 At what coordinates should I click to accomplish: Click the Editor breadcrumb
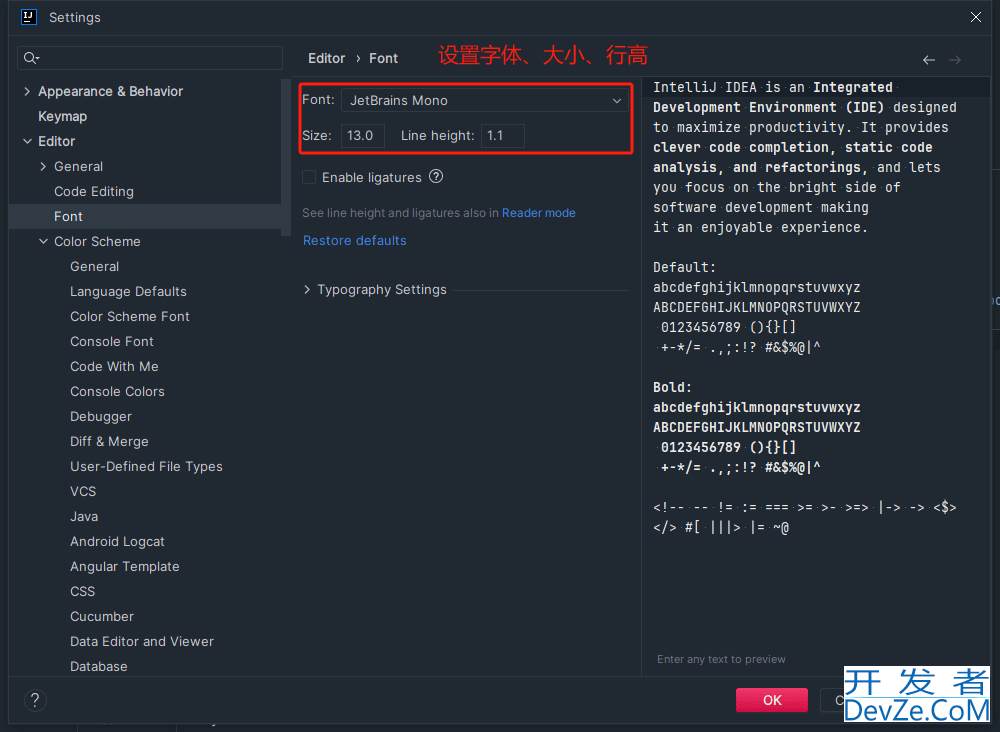(327, 58)
